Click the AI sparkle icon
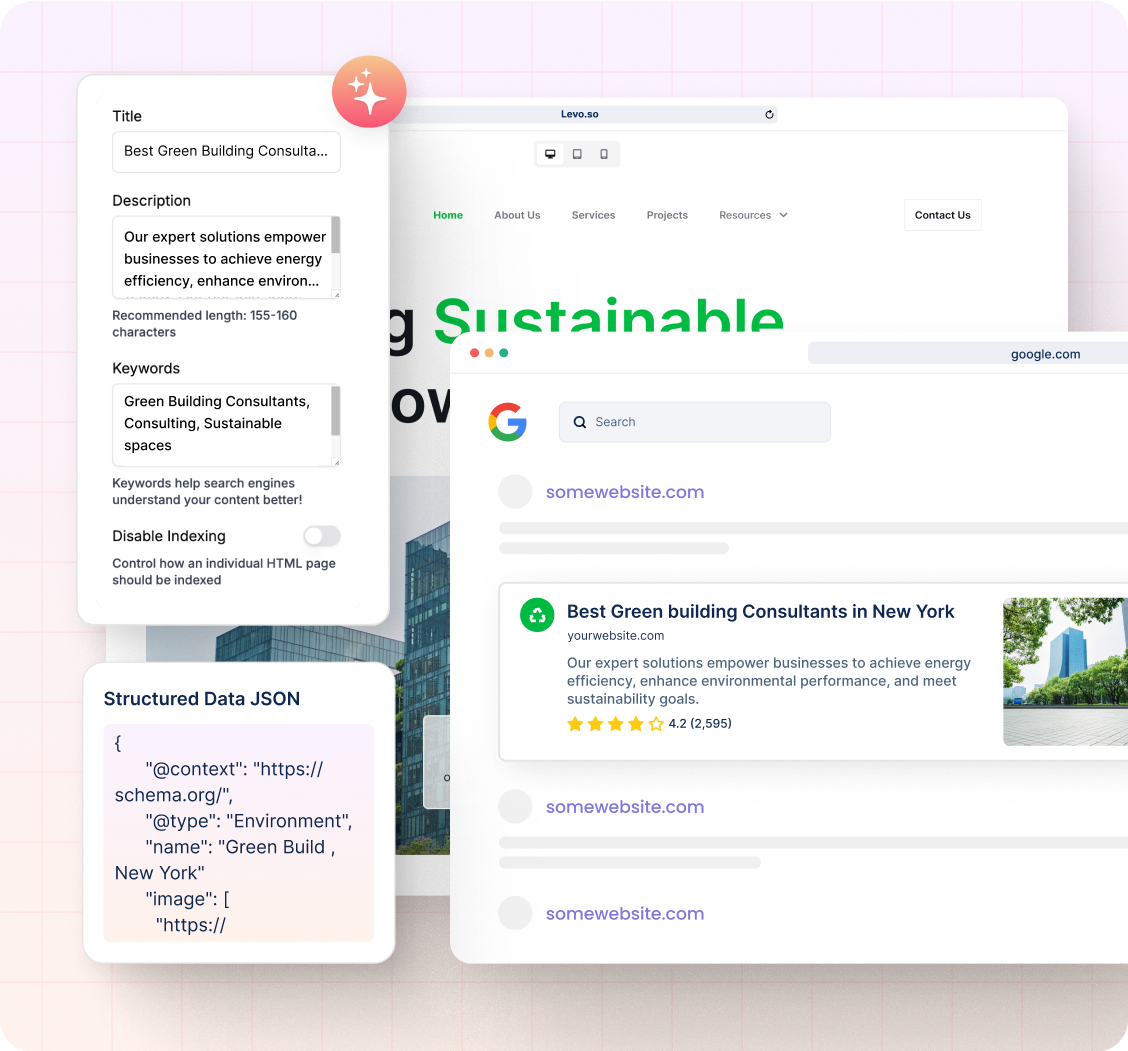 (x=369, y=92)
